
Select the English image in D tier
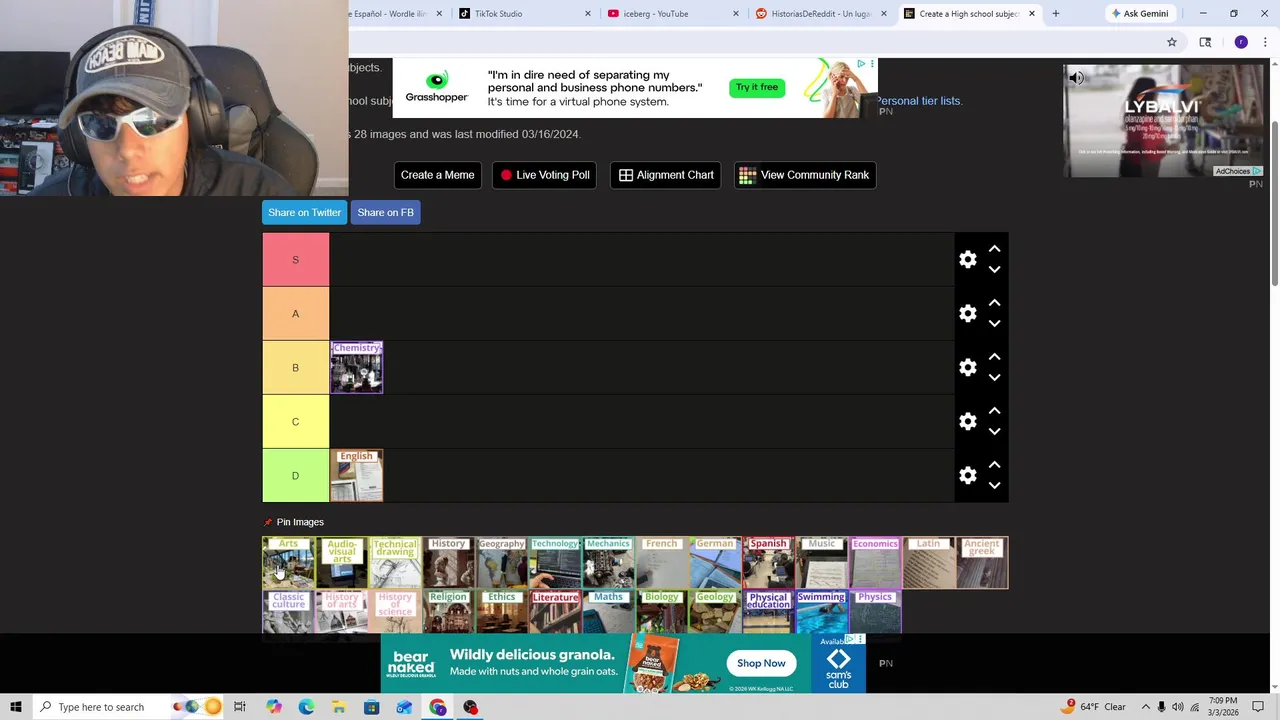(357, 475)
